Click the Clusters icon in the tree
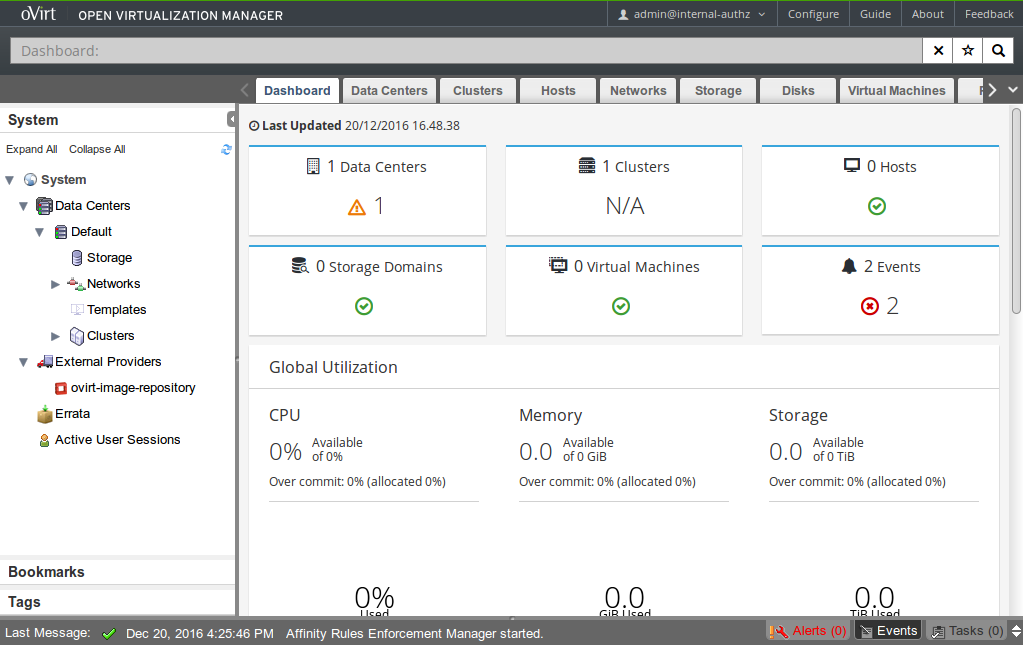Viewport: 1023px width, 645px height. pyautogui.click(x=77, y=336)
